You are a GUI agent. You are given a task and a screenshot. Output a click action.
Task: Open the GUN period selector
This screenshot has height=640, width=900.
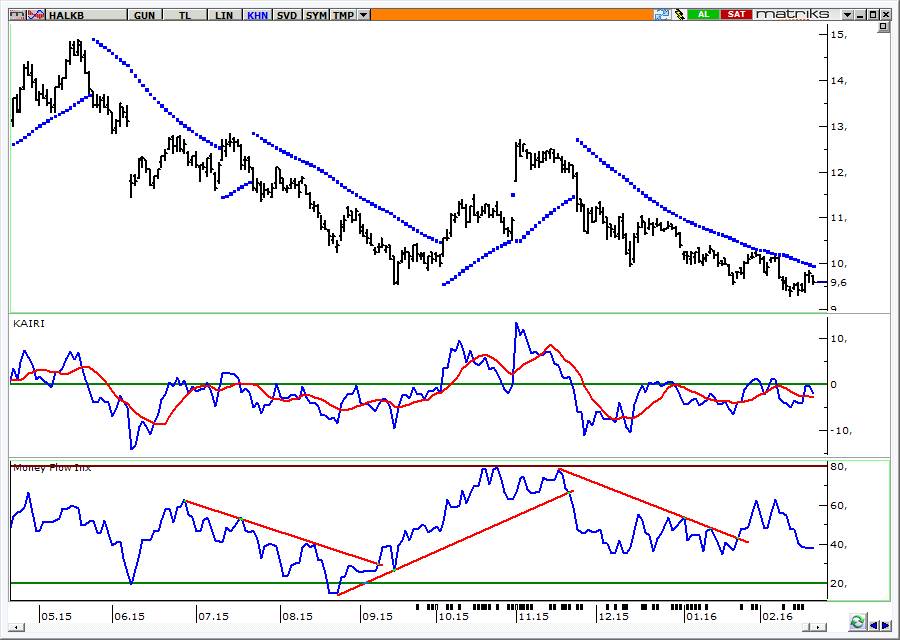click(x=145, y=15)
